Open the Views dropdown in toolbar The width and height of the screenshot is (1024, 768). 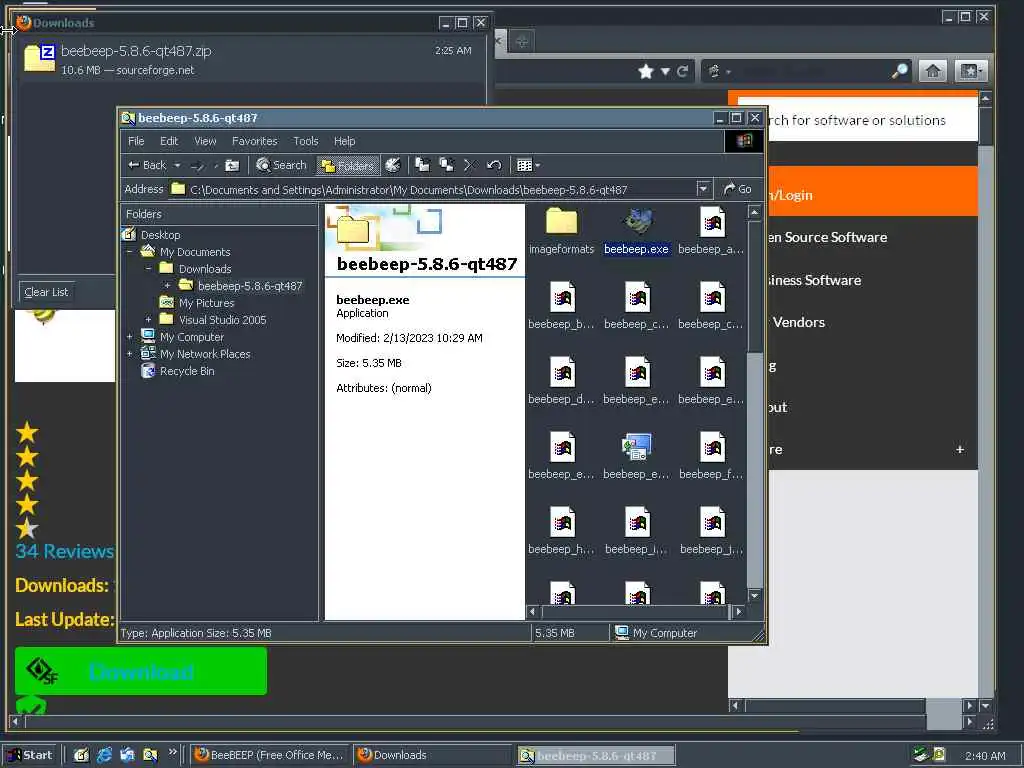pos(528,165)
